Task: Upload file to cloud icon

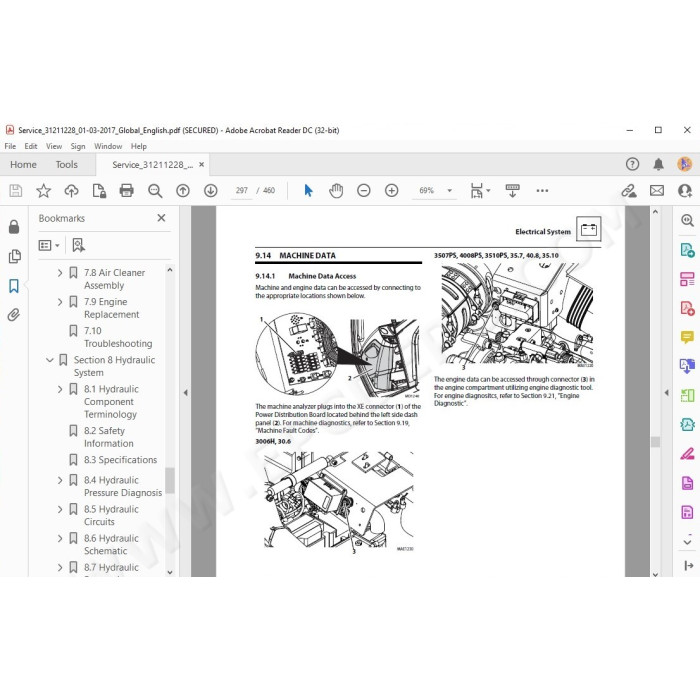Action: (71, 191)
